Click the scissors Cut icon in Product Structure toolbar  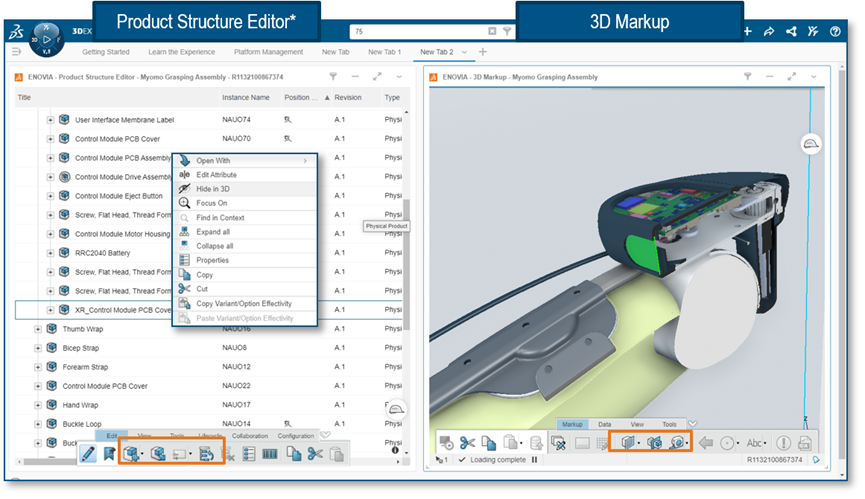pyautogui.click(x=315, y=454)
